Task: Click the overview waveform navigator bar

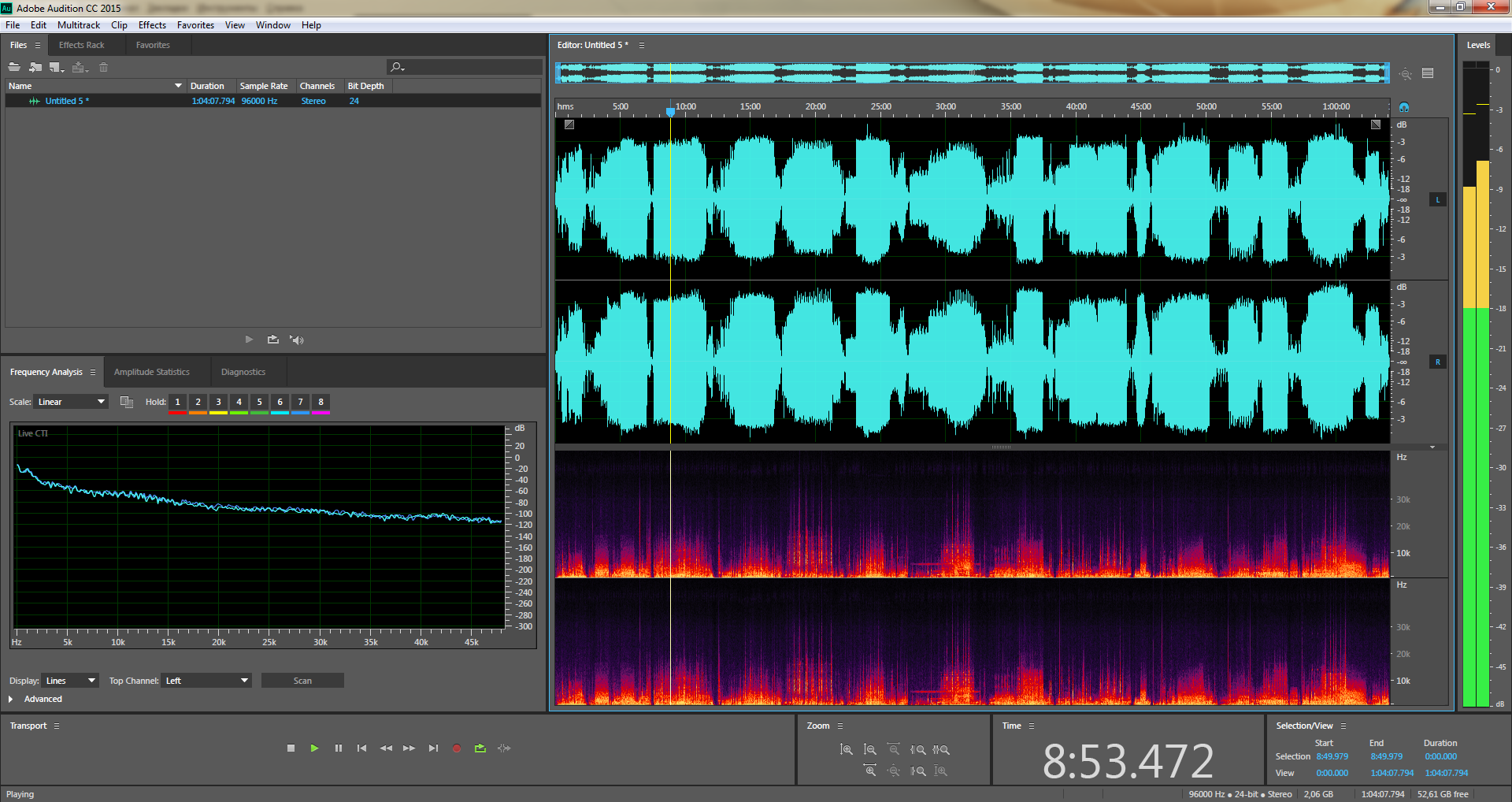Action: click(x=973, y=73)
